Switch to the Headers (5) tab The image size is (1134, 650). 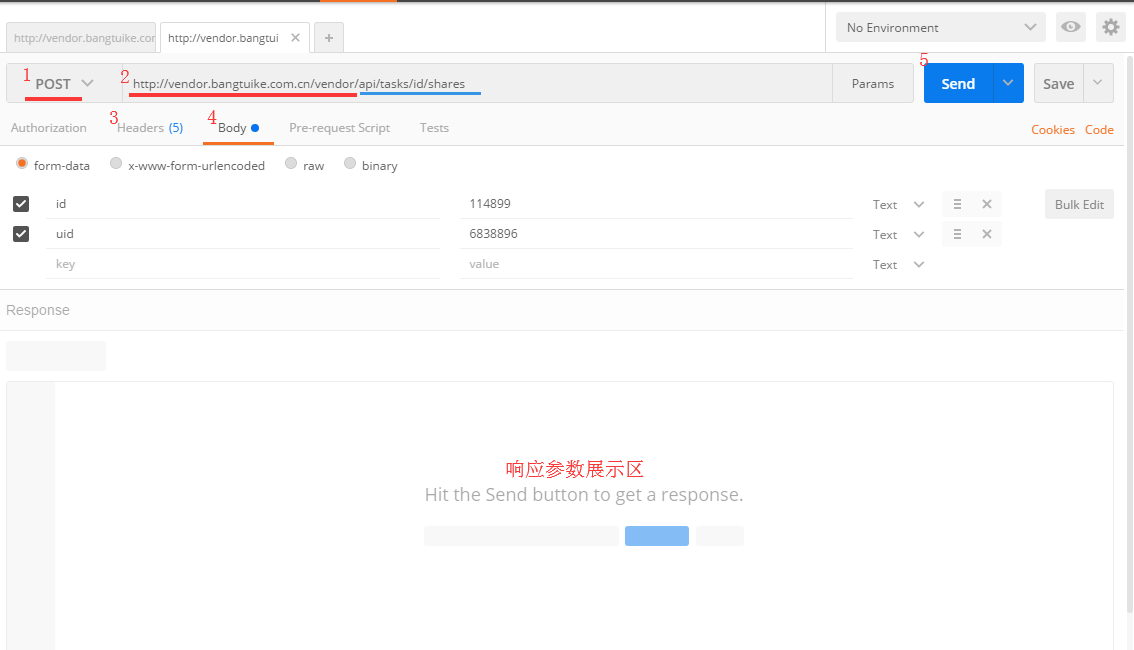(150, 128)
